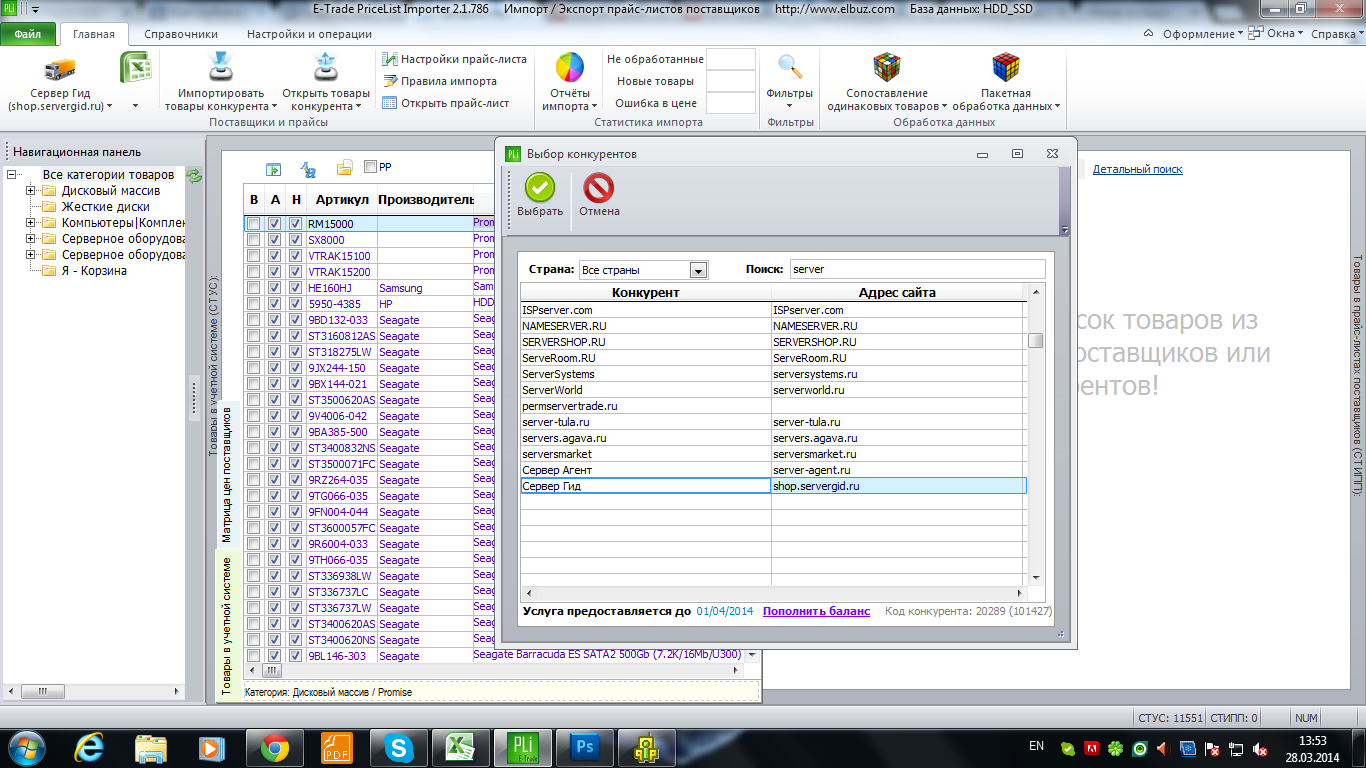Select the Сервер Агент competitor row
Viewport: 1366px width, 768px height.
click(x=773, y=470)
